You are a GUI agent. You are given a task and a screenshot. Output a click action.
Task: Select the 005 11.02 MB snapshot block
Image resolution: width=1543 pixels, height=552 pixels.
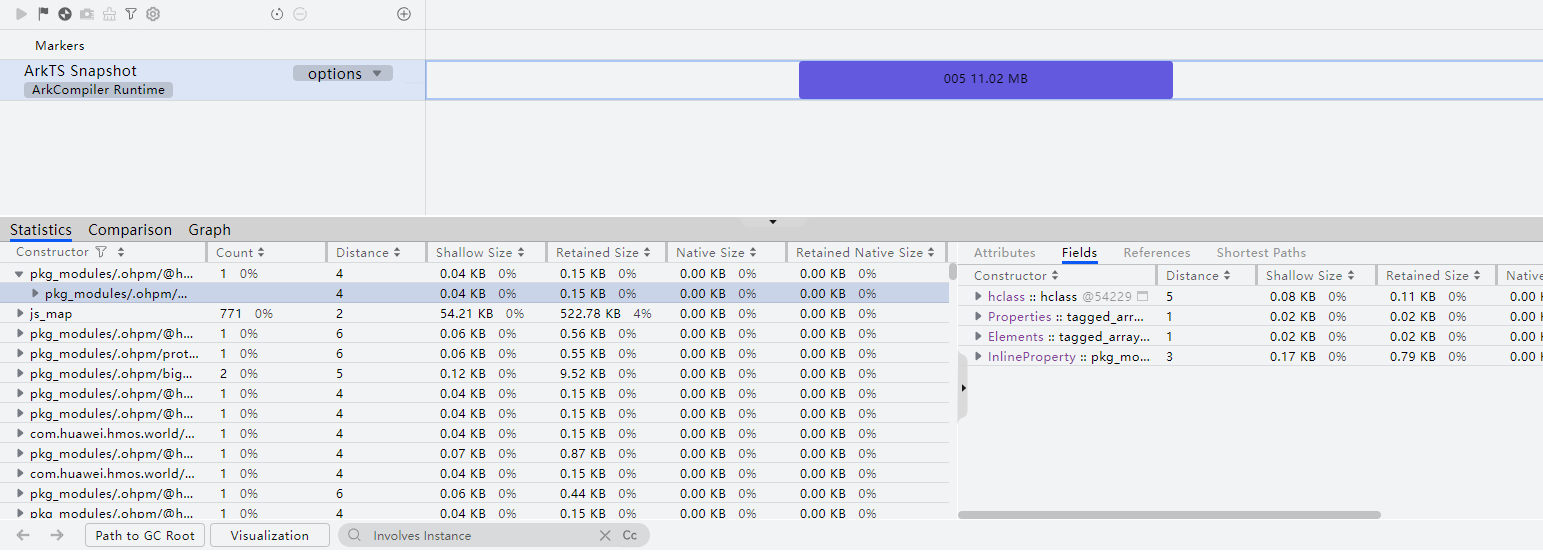tap(985, 79)
